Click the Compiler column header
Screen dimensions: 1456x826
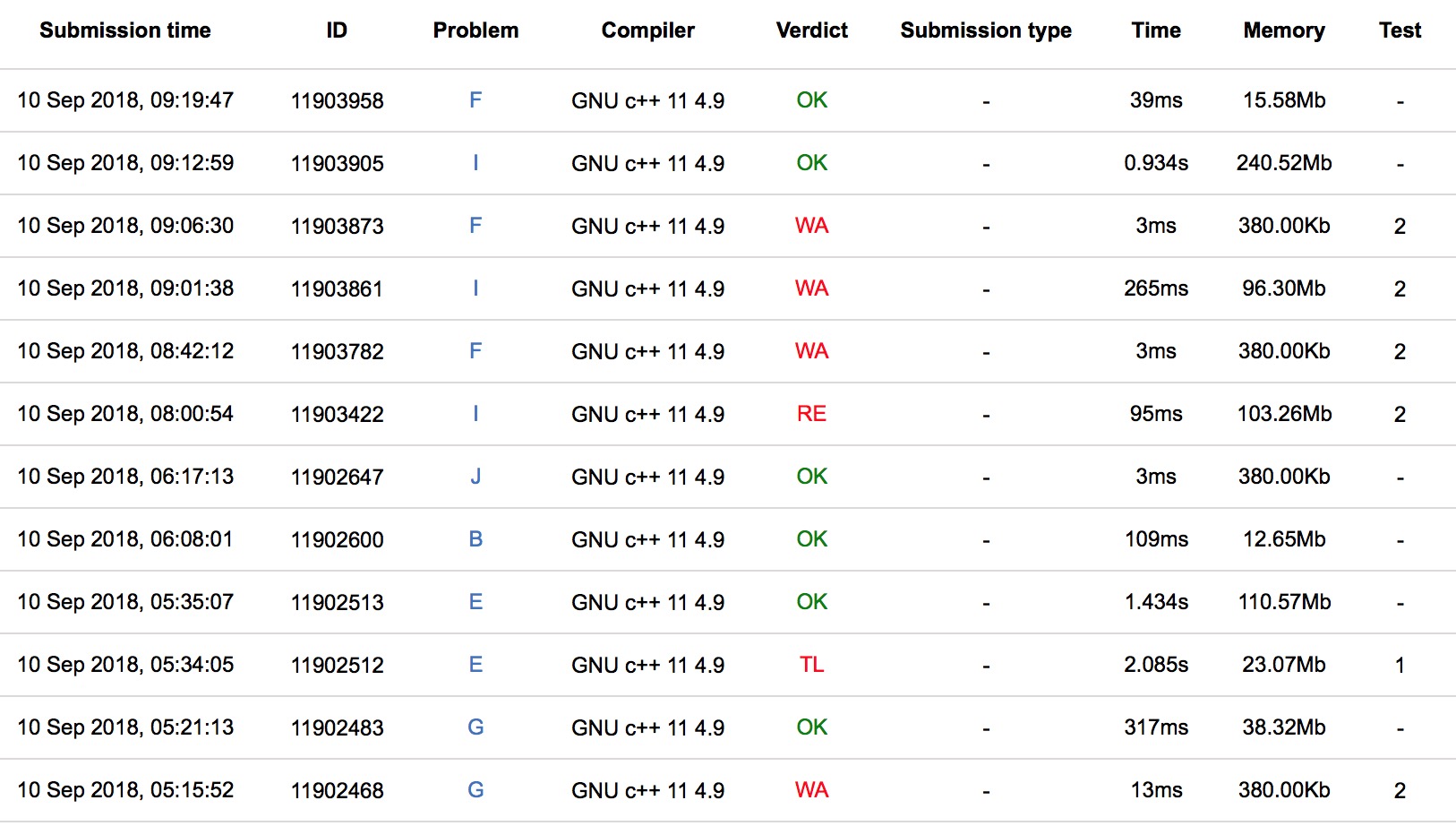coord(647,30)
